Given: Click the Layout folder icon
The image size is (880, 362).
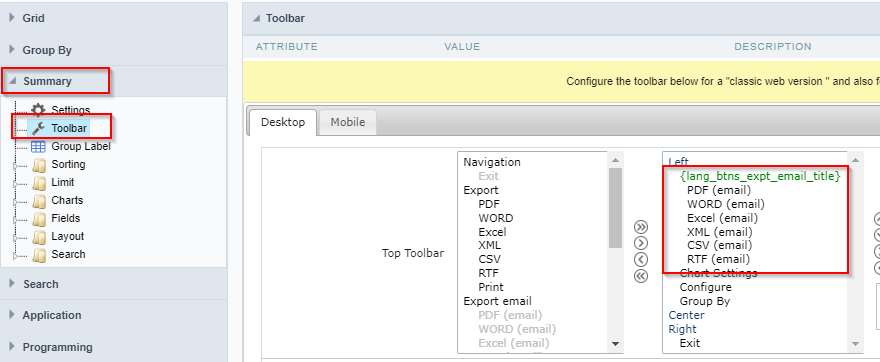Looking at the screenshot, I should pos(39,236).
